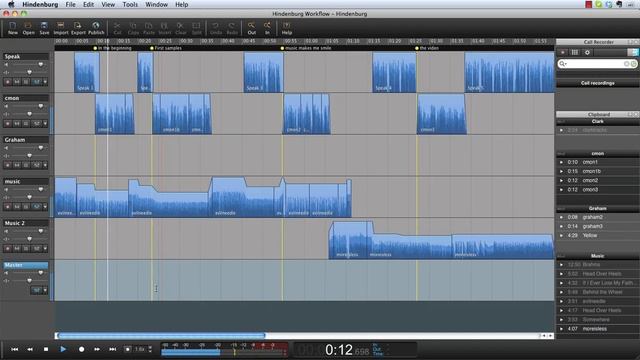Mute the music track
This screenshot has width=640, height=360.
pyautogui.click(x=17, y=207)
